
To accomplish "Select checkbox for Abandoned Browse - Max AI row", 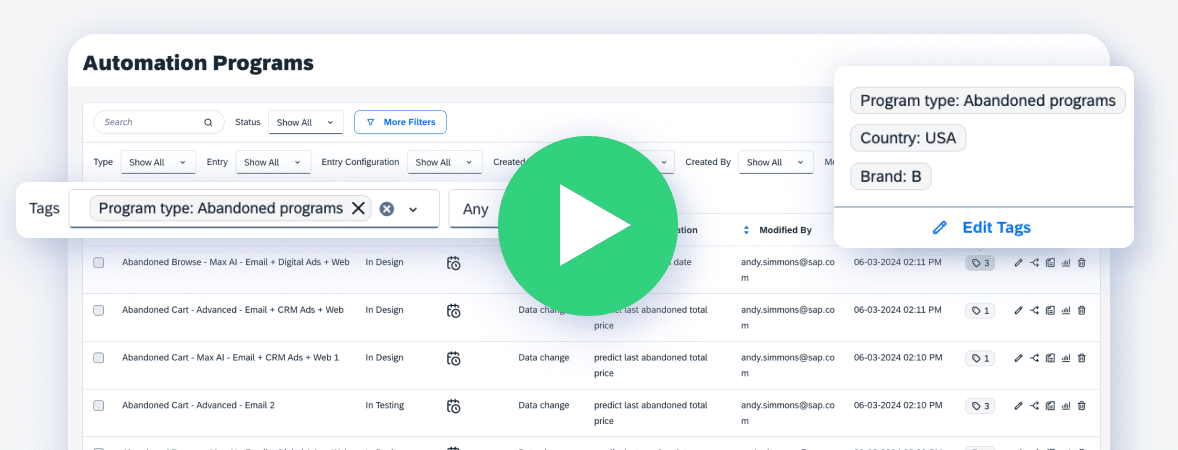I will (98, 263).
